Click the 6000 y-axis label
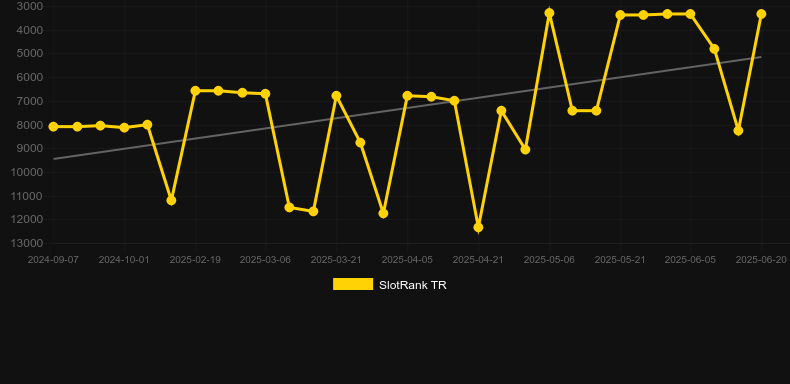The image size is (790, 384). click(x=30, y=77)
